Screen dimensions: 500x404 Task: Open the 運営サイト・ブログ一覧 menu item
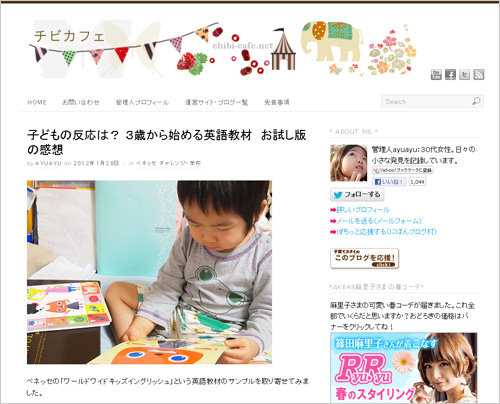(216, 102)
